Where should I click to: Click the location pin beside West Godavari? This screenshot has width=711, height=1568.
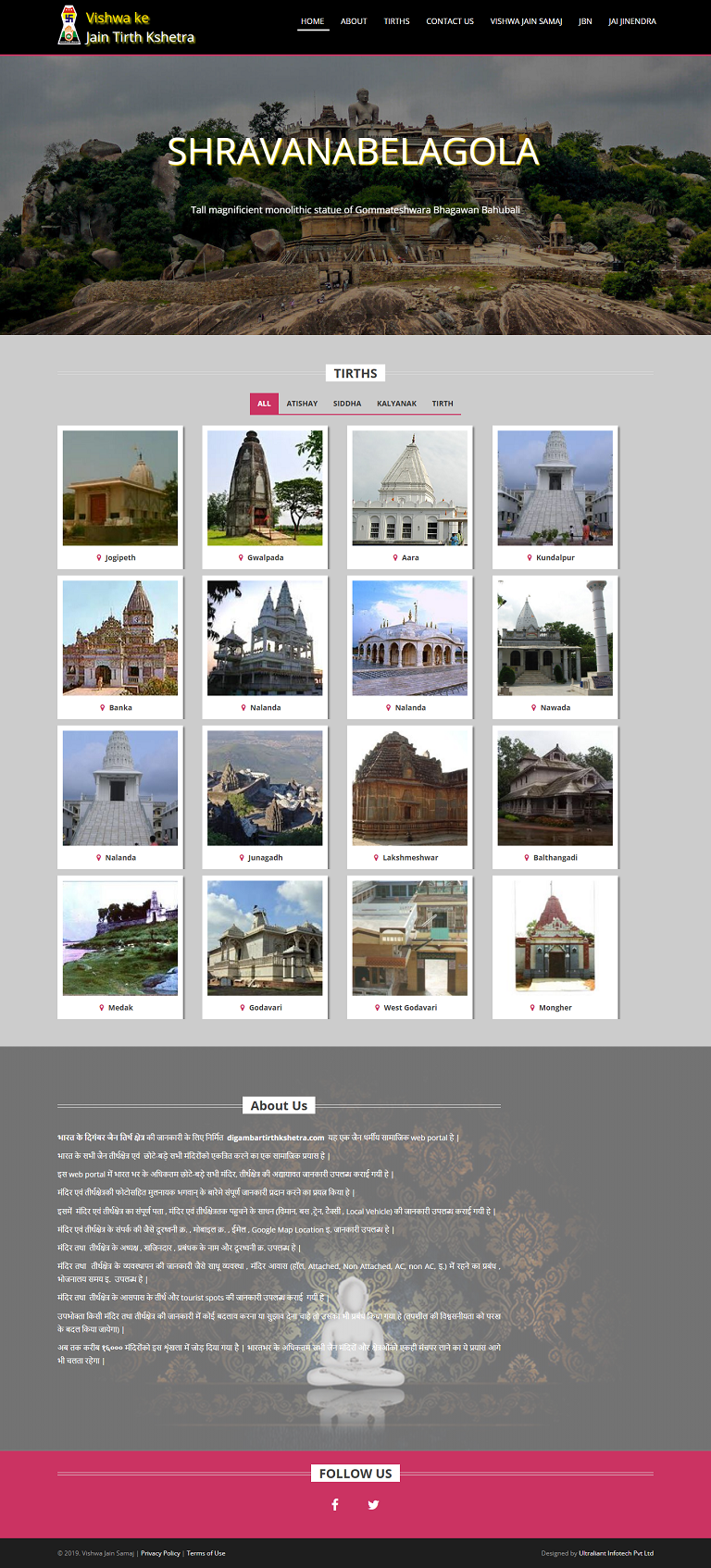click(x=378, y=1007)
